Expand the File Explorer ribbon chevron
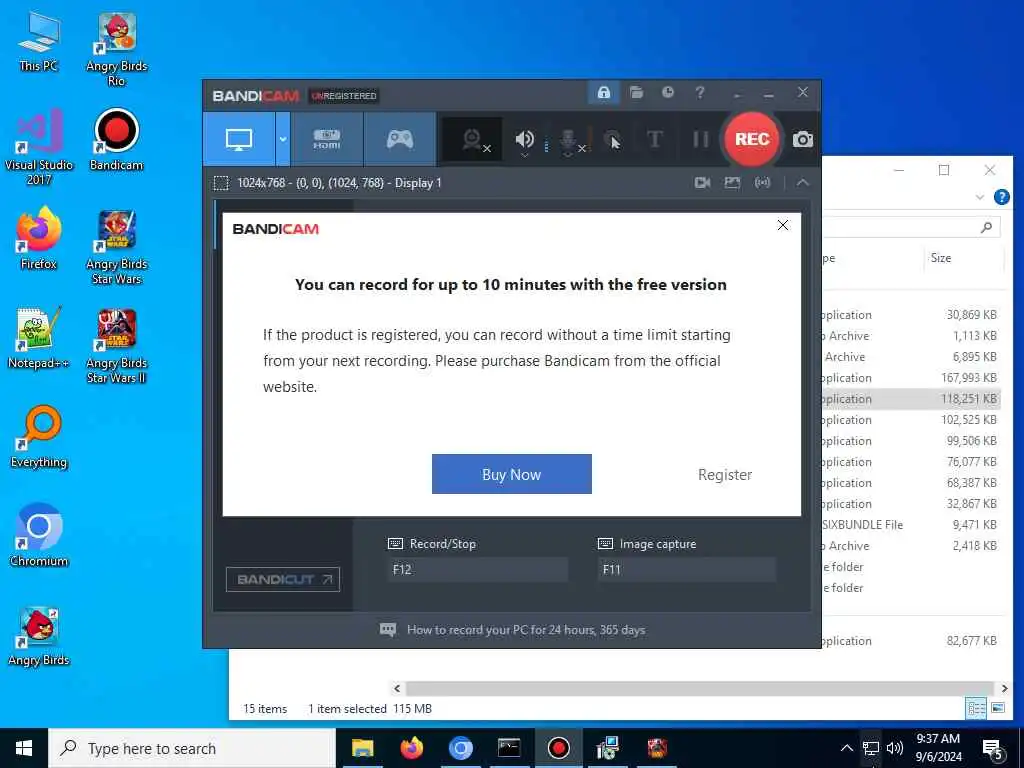 979,197
